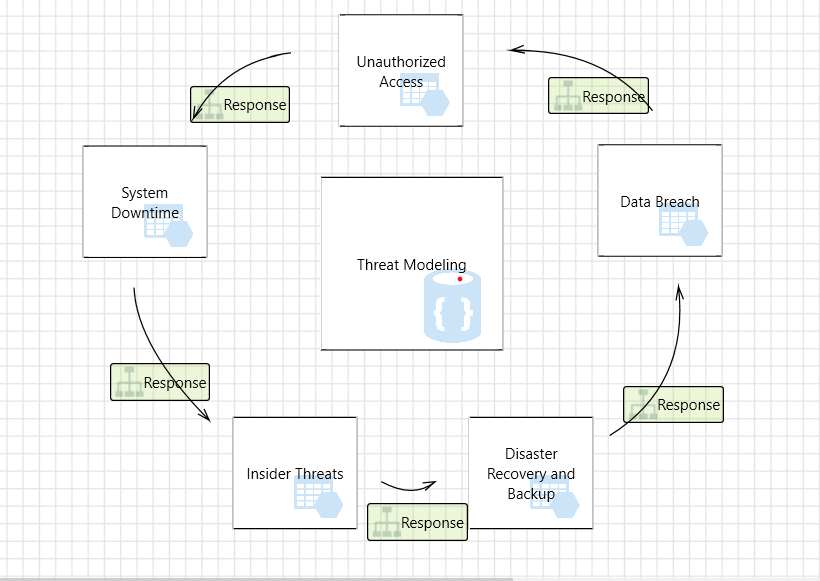Click the table-hexagon icon in System Downtime node
The height and width of the screenshot is (581, 820).
168,225
